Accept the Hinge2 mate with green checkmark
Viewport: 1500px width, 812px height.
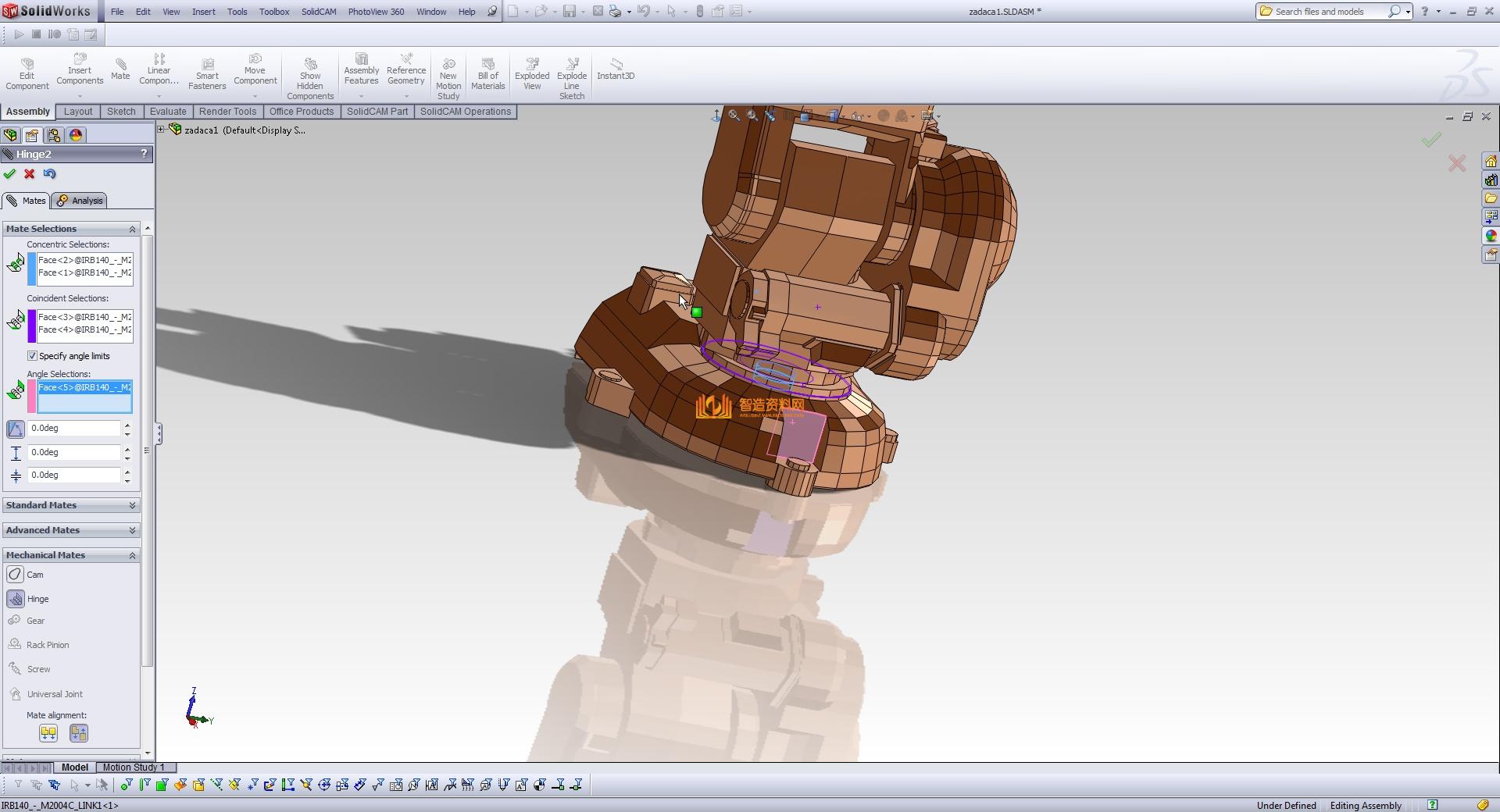(x=10, y=174)
